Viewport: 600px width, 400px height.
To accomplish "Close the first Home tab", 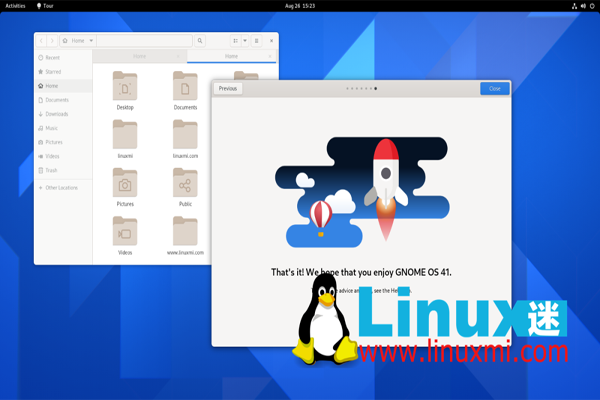I will [178, 56].
